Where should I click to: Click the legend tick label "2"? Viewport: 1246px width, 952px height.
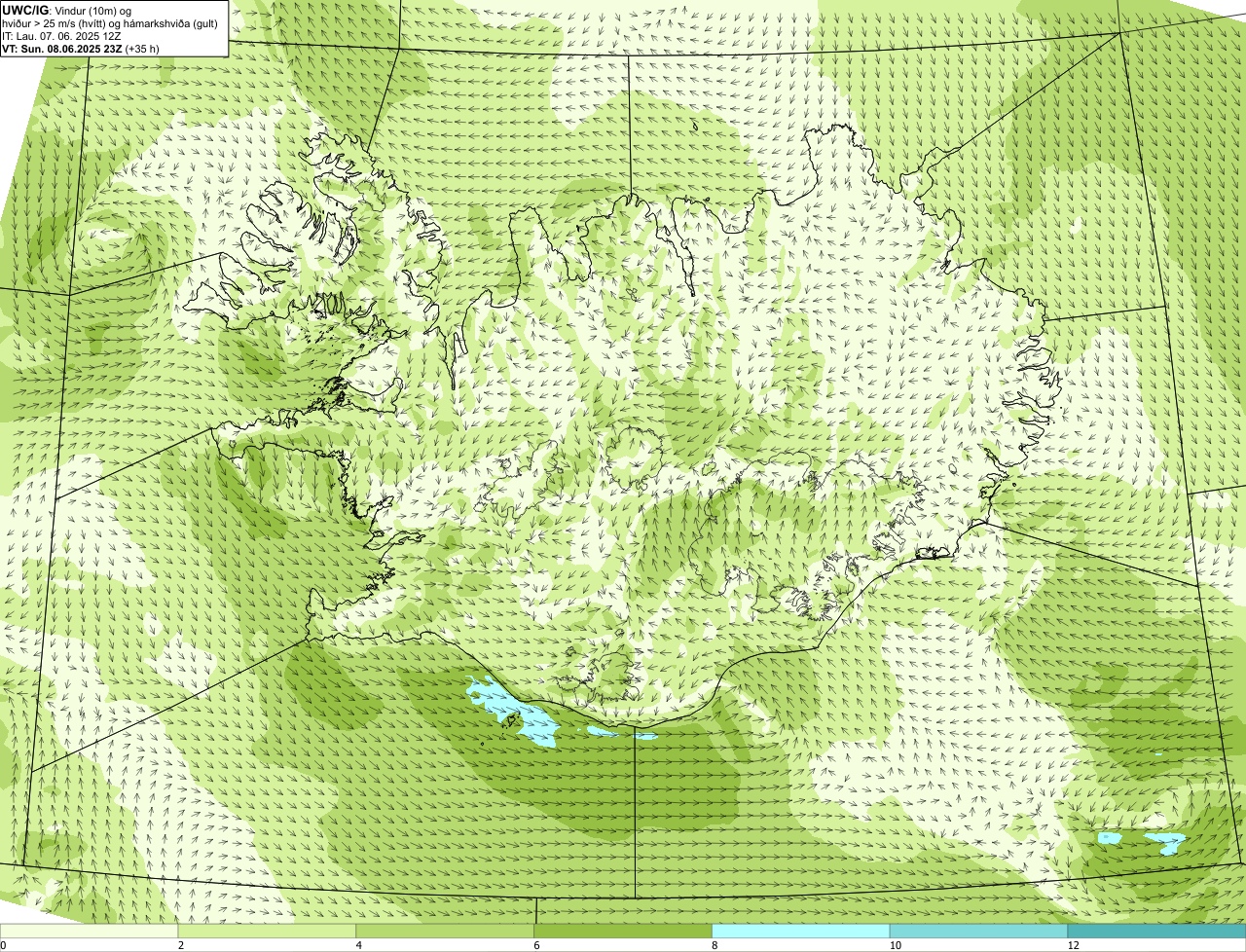point(181,945)
